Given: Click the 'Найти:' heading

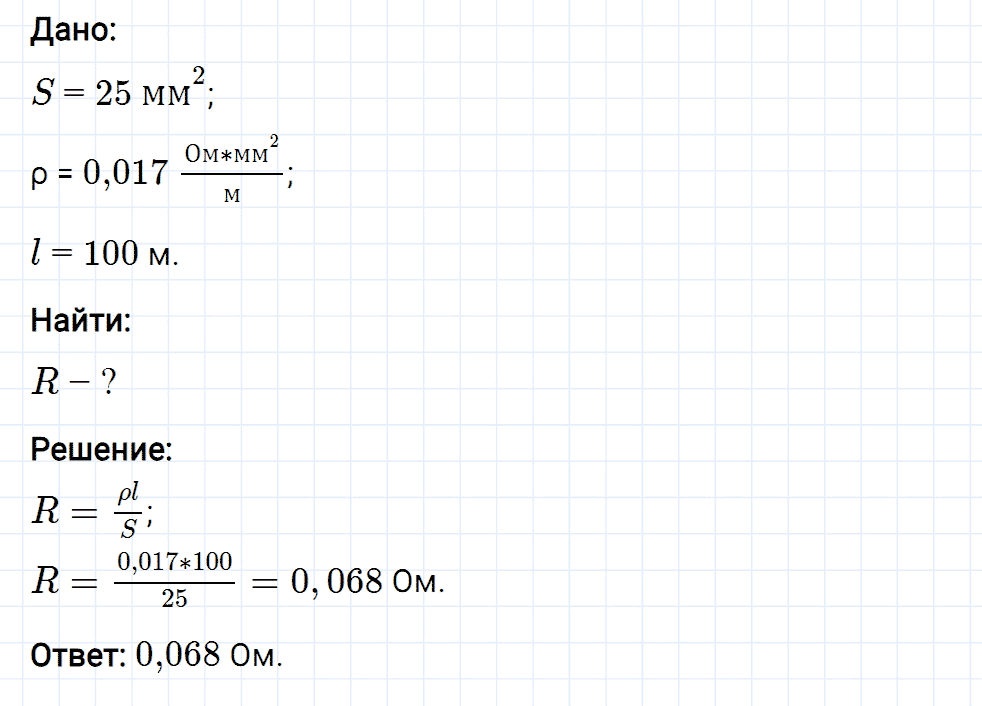Looking at the screenshot, I should [x=81, y=320].
